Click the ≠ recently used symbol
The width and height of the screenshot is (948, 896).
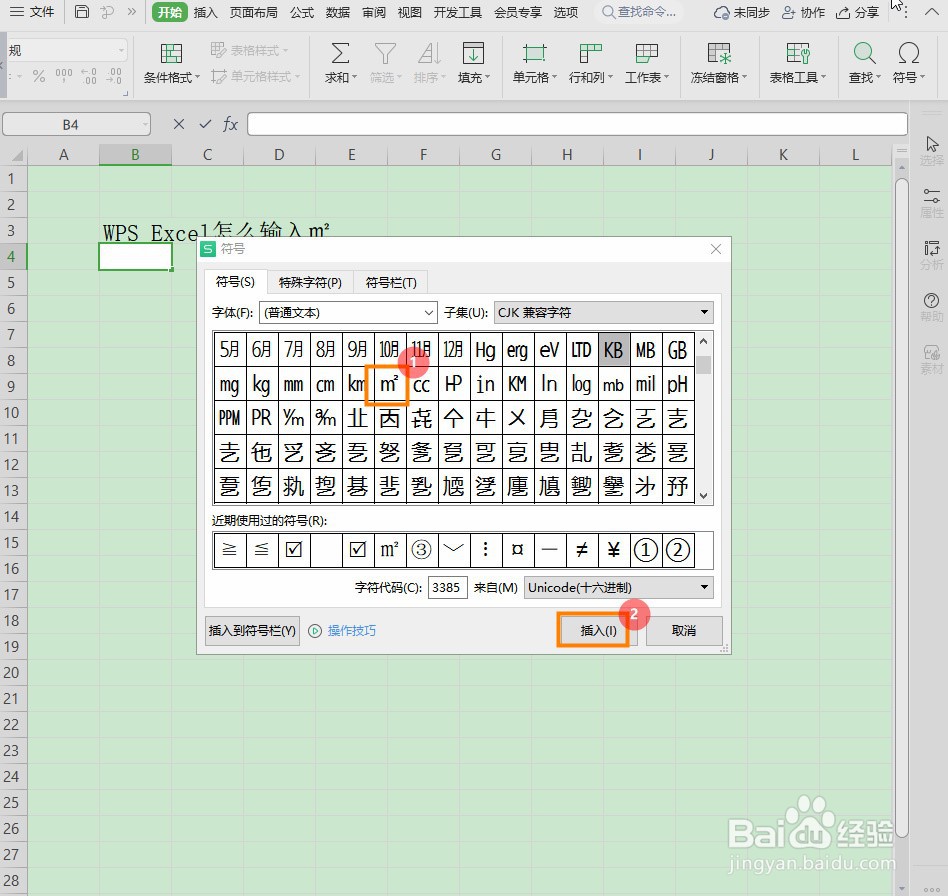coord(581,550)
